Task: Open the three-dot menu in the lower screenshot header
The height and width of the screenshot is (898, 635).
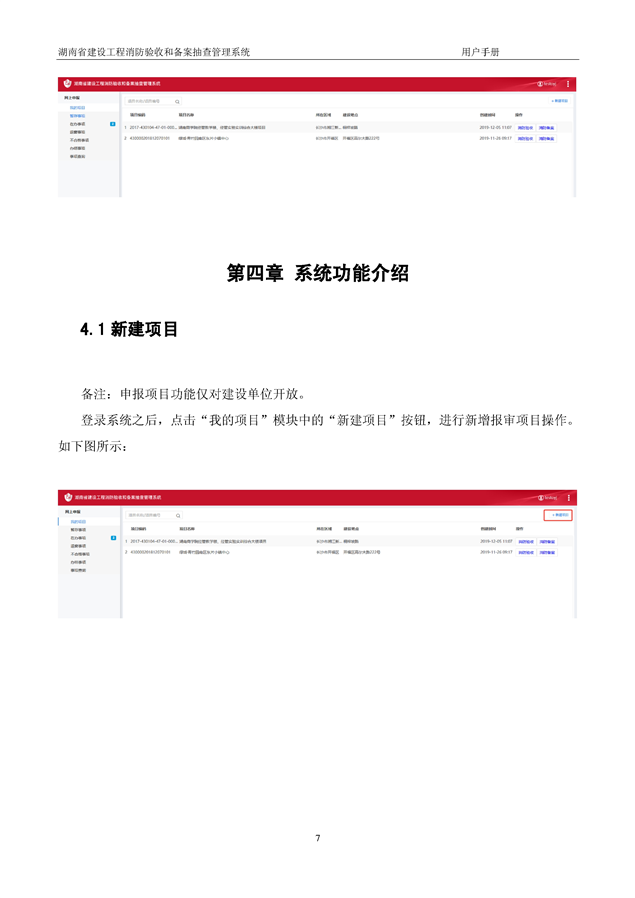Action: point(568,496)
